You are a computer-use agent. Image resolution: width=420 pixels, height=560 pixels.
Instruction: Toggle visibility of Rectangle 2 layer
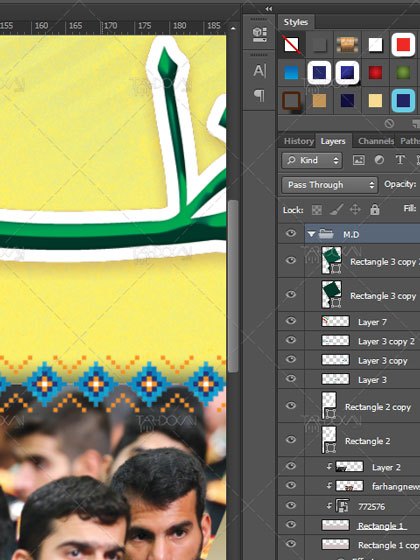pyautogui.click(x=291, y=440)
